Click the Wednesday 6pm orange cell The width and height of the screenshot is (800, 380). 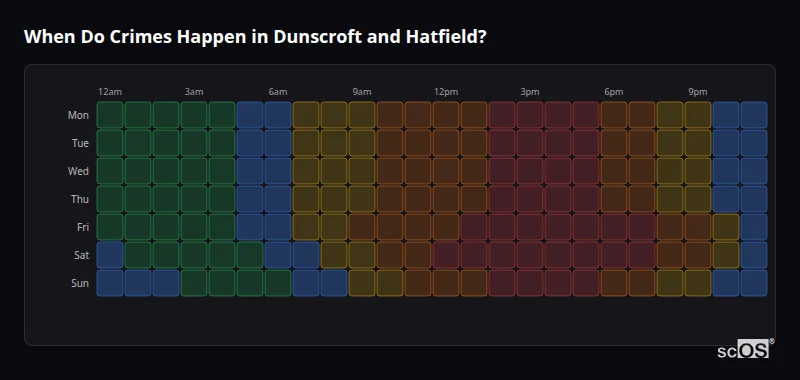[x=614, y=171]
